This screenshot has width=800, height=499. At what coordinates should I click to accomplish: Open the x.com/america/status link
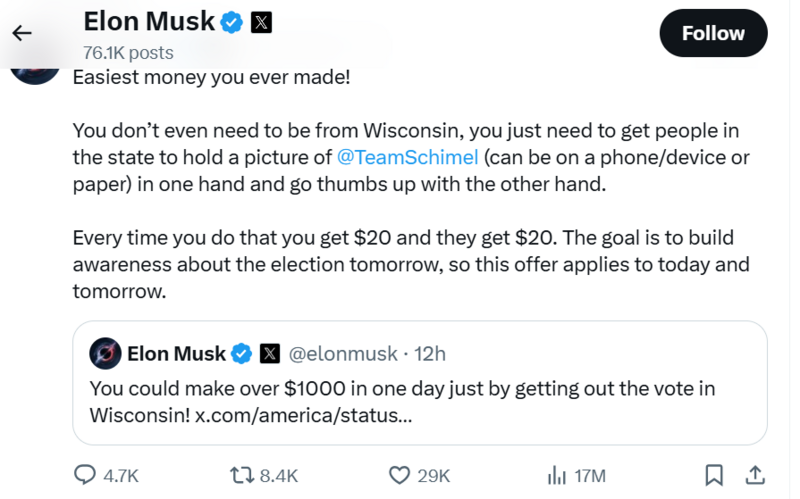pyautogui.click(x=303, y=414)
